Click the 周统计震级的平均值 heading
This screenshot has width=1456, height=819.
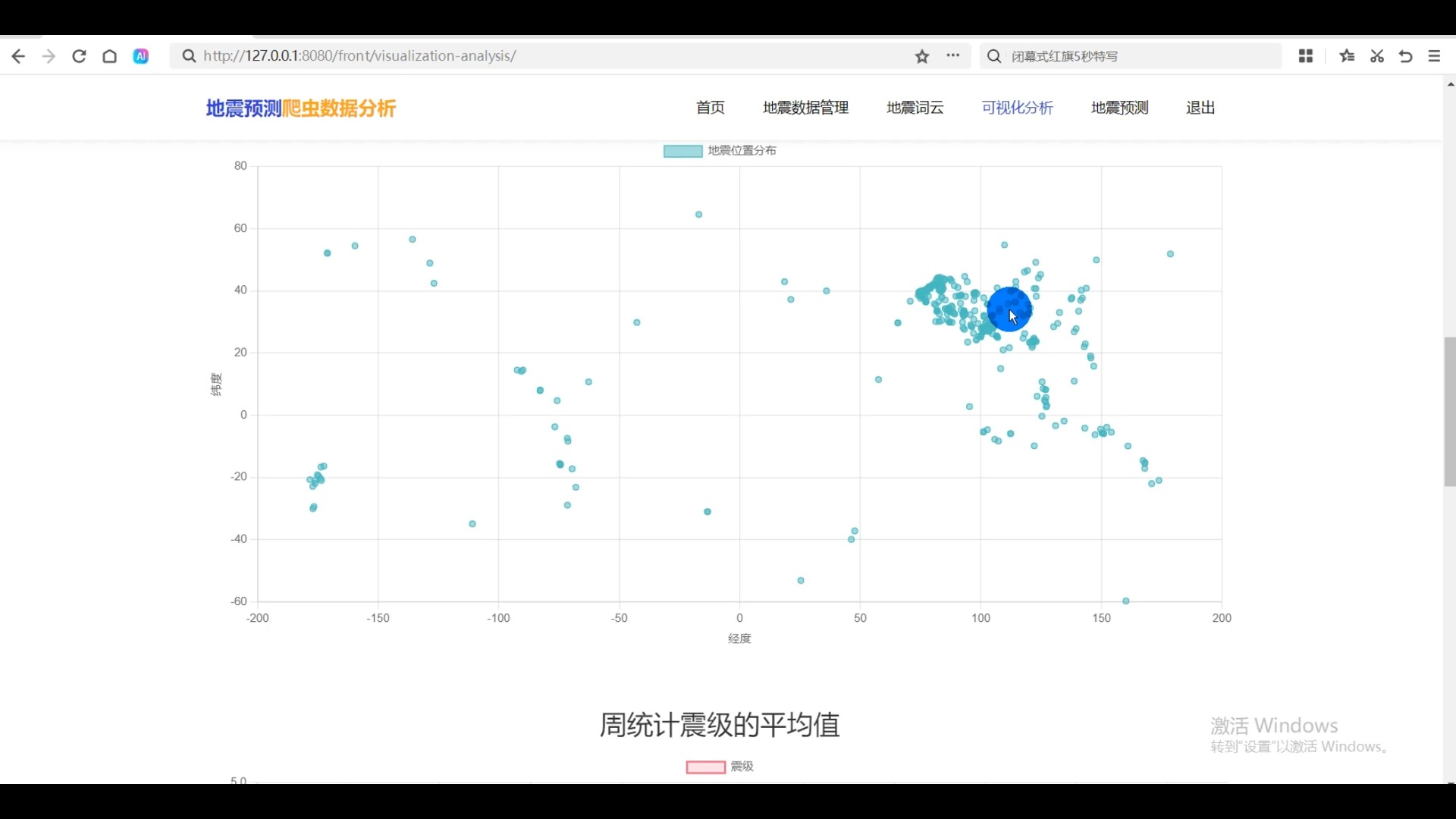(x=720, y=725)
